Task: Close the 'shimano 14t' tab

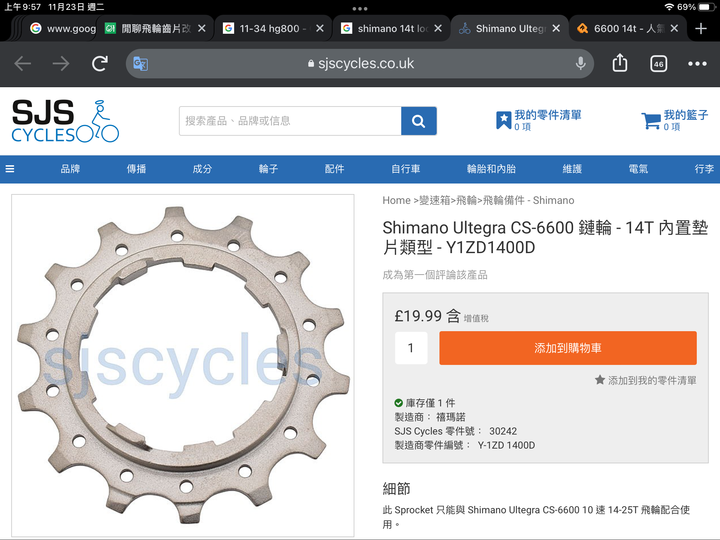Action: [x=438, y=28]
